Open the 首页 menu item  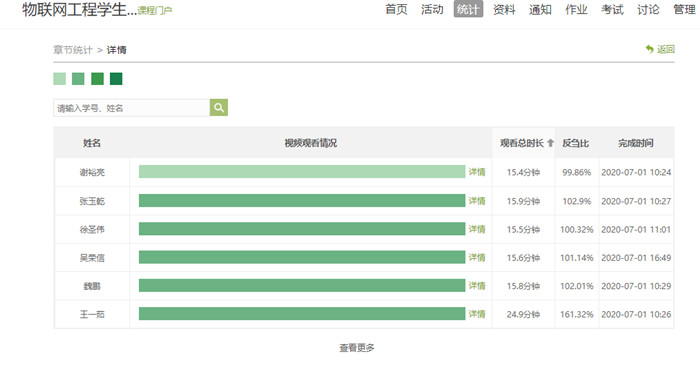(x=396, y=9)
